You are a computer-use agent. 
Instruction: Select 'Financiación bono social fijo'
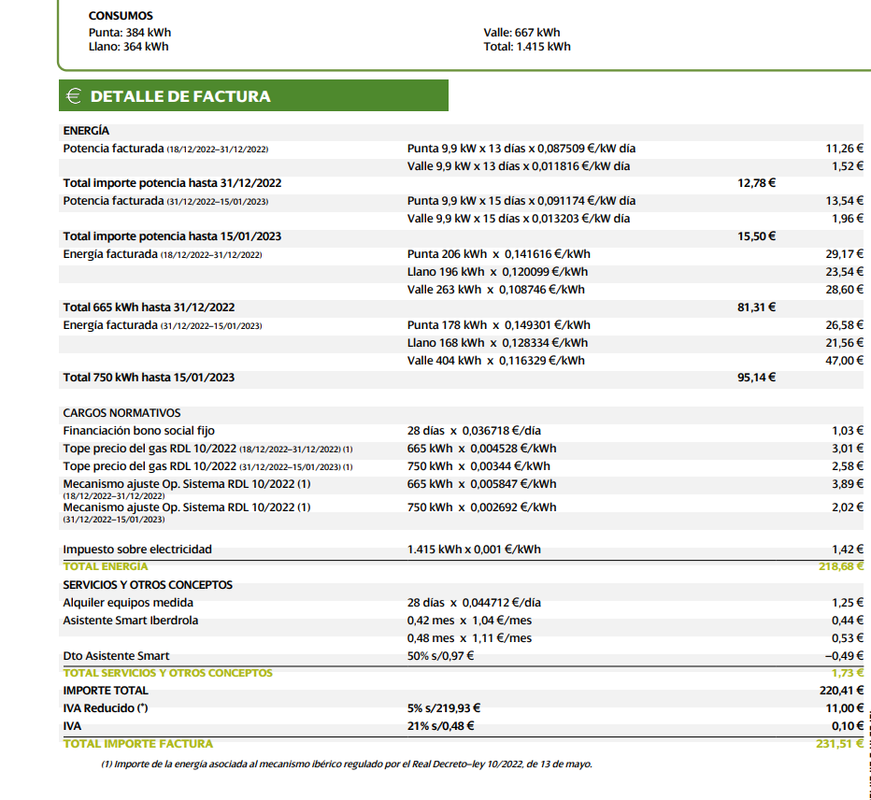(139, 431)
